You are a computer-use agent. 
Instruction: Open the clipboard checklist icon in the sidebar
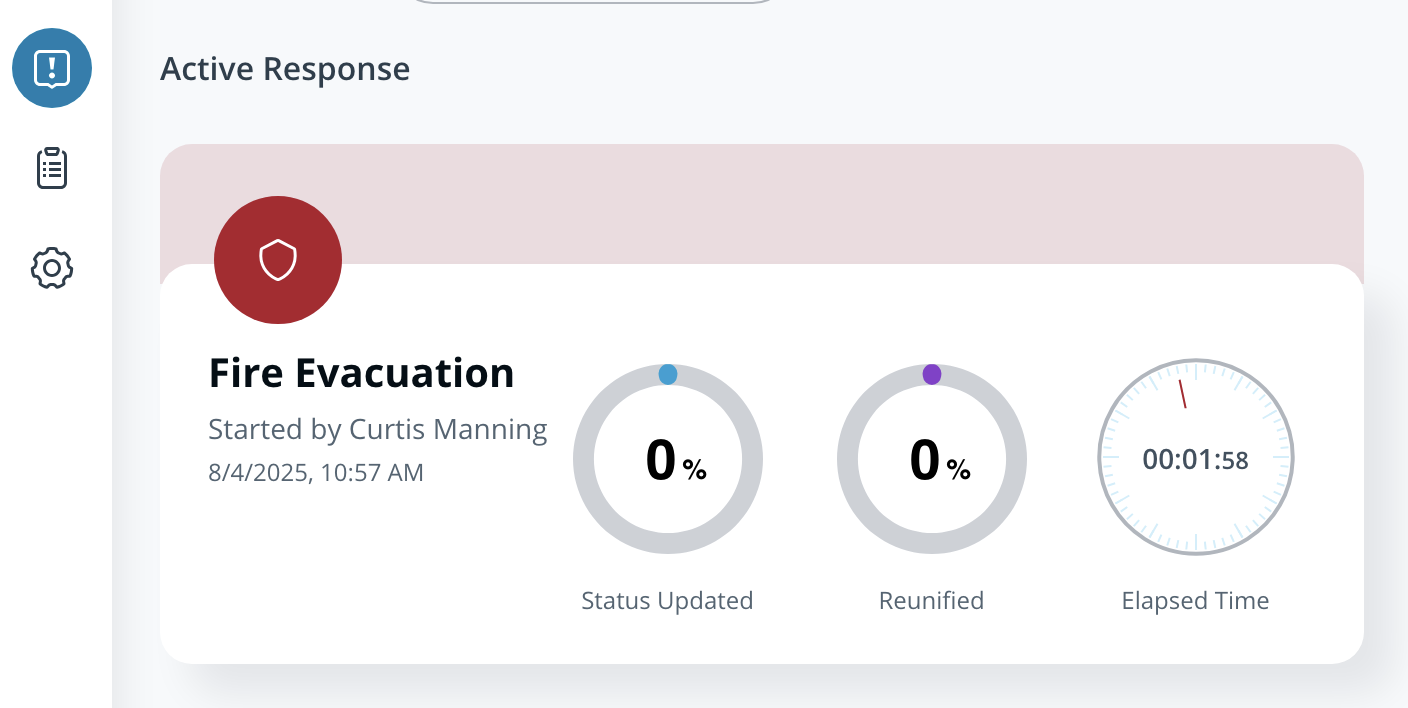(x=52, y=169)
